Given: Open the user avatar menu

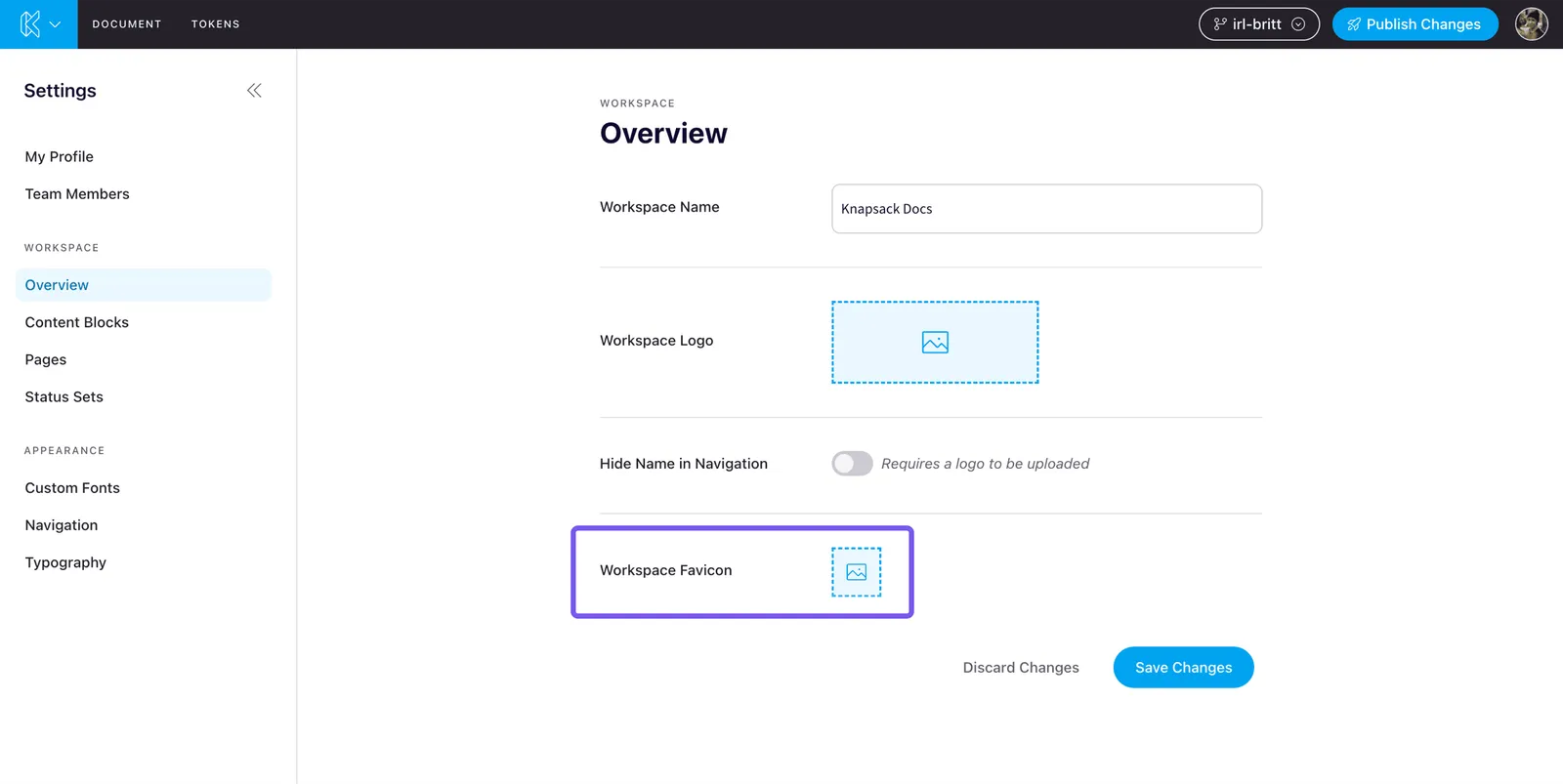Looking at the screenshot, I should pos(1531,24).
